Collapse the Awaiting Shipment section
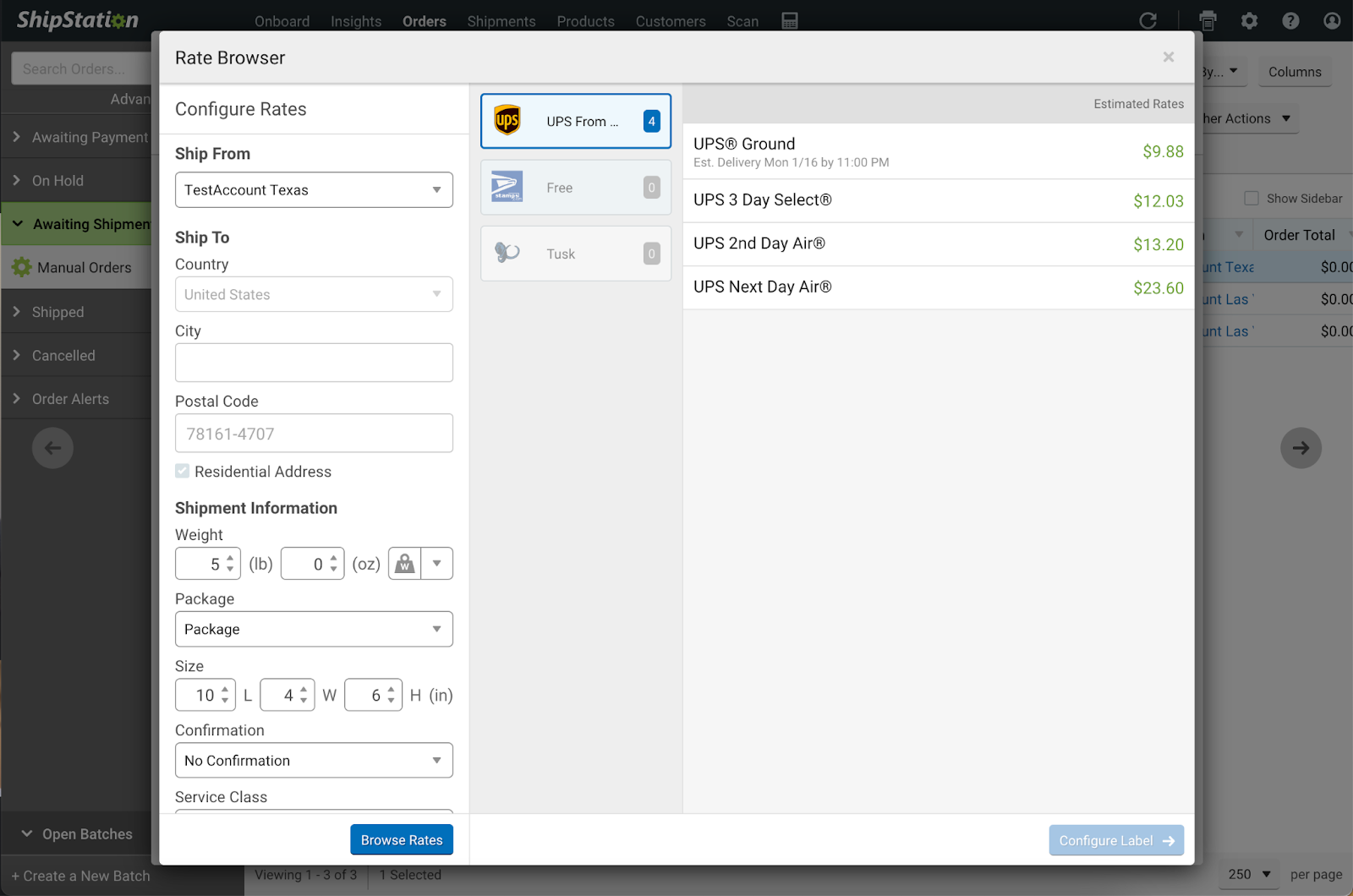Image resolution: width=1353 pixels, height=896 pixels. point(76,224)
